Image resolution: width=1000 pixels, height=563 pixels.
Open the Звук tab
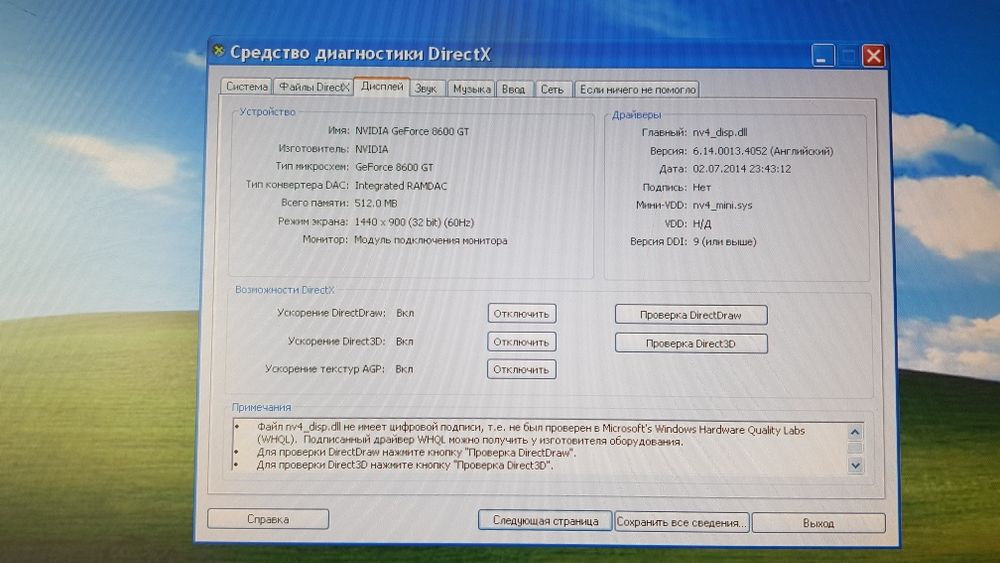coord(426,89)
